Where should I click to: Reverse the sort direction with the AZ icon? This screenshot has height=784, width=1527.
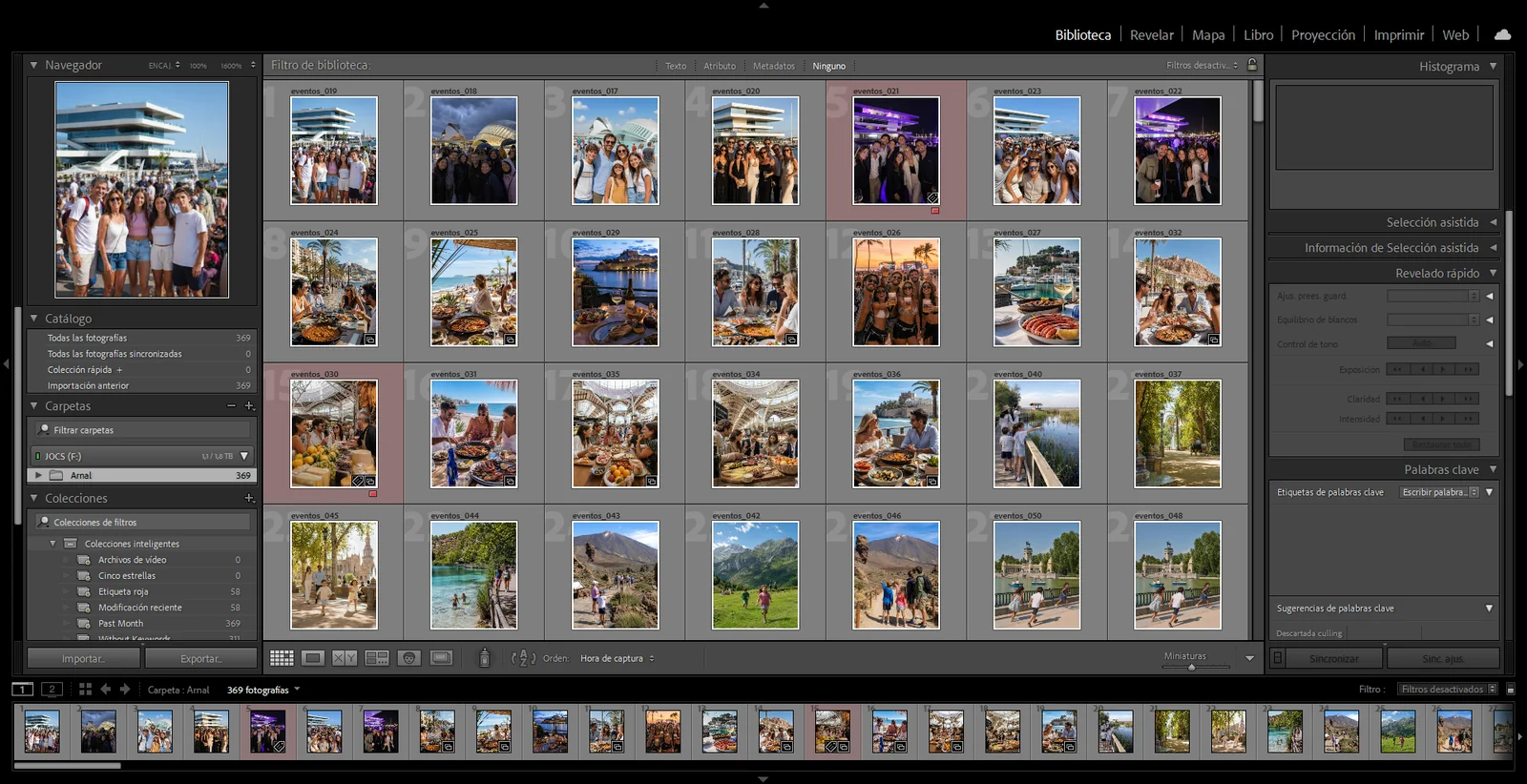tap(523, 658)
